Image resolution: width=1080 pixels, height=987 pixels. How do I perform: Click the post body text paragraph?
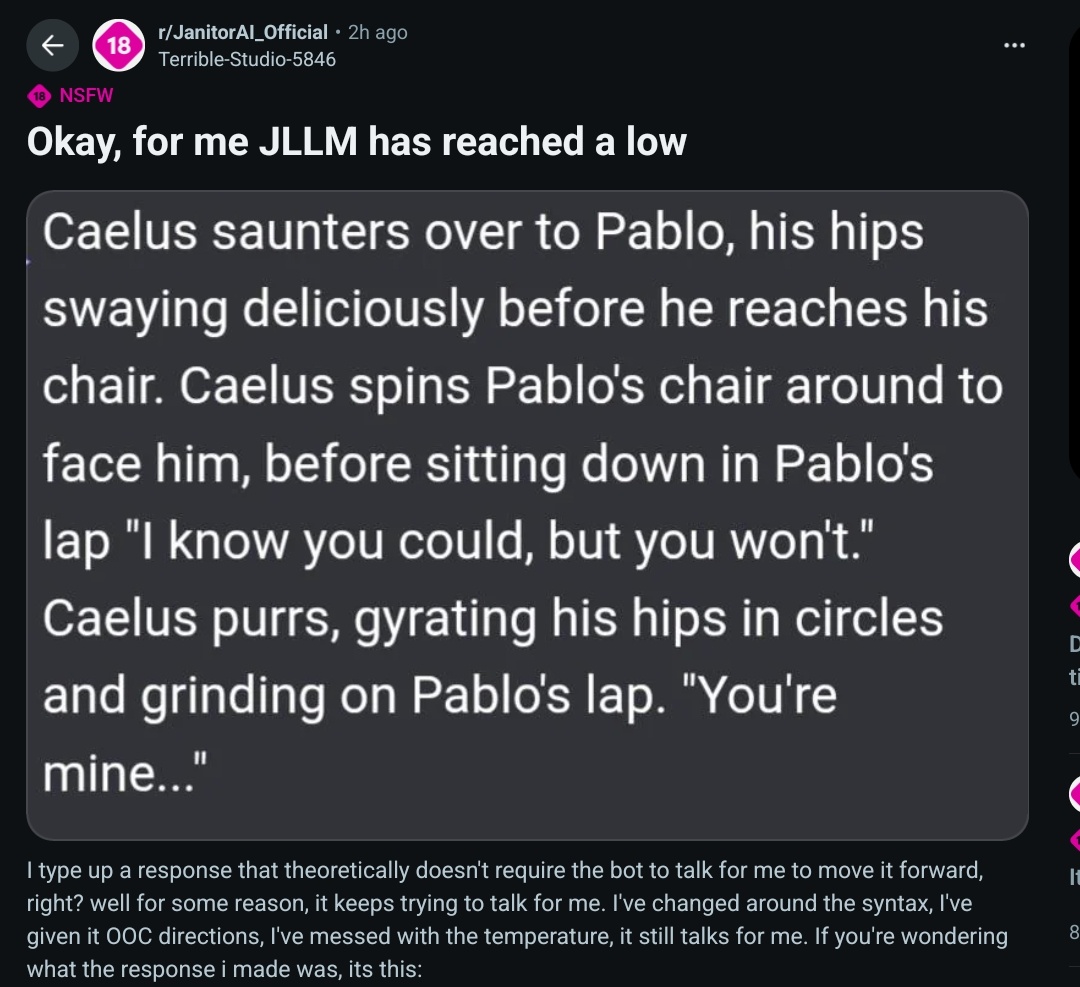(517, 920)
